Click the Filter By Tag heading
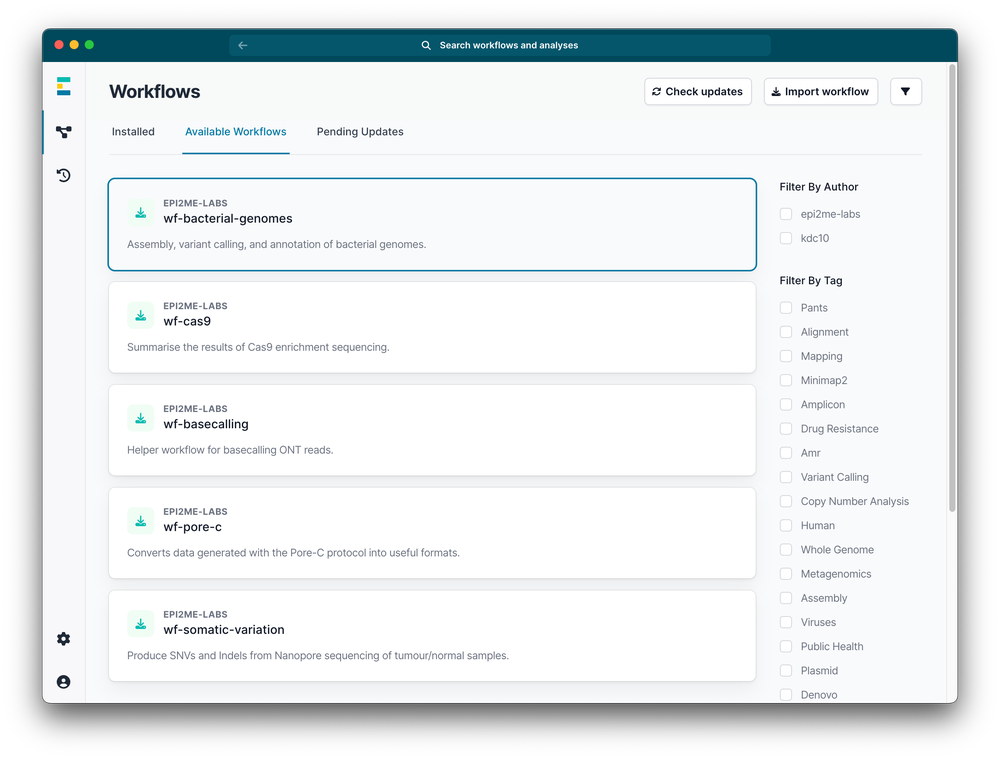The height and width of the screenshot is (759, 1000). (811, 281)
